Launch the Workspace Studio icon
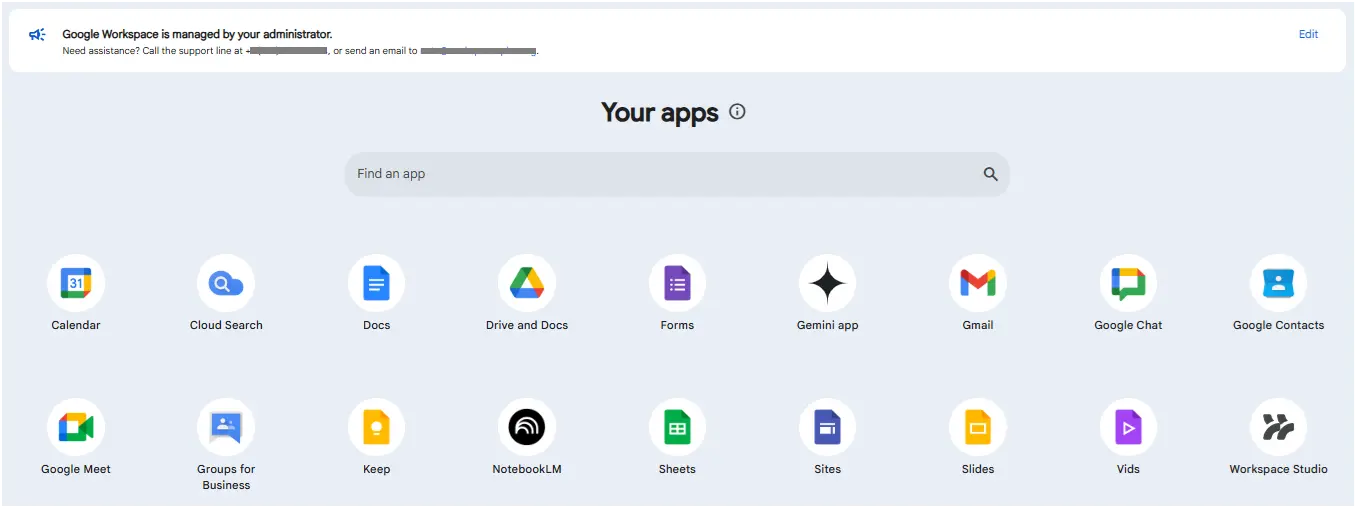This screenshot has width=1356, height=508. 1278,427
